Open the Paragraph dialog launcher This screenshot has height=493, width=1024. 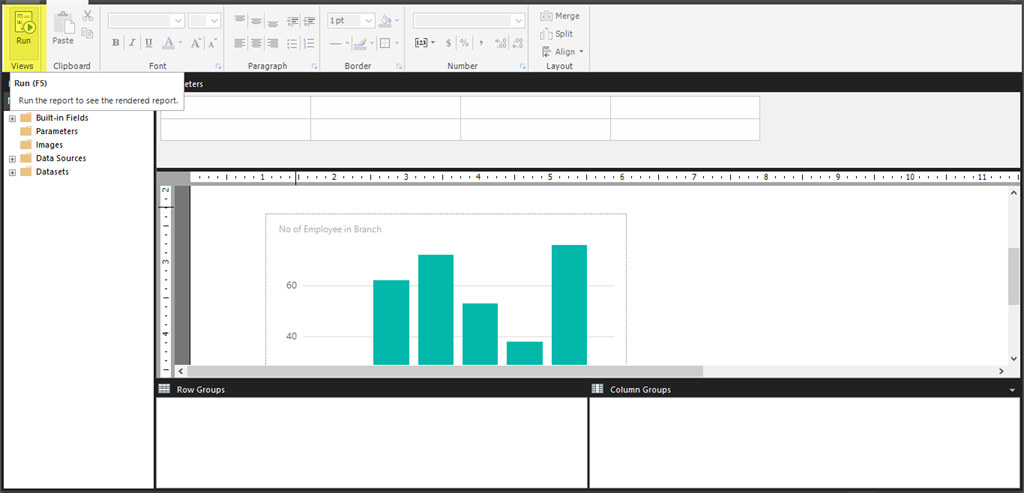coord(315,67)
